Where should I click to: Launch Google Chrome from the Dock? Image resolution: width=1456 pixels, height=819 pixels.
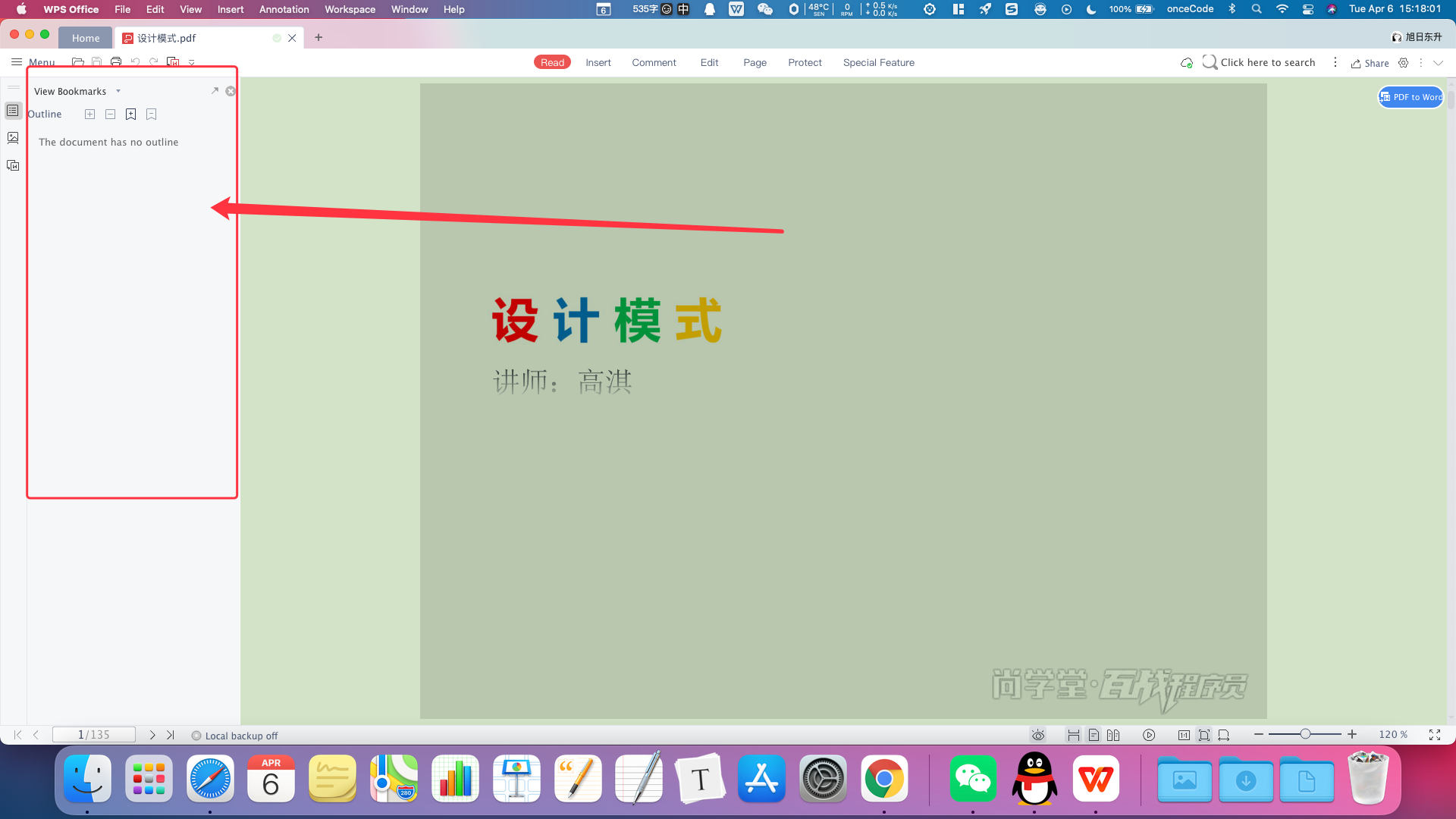884,779
